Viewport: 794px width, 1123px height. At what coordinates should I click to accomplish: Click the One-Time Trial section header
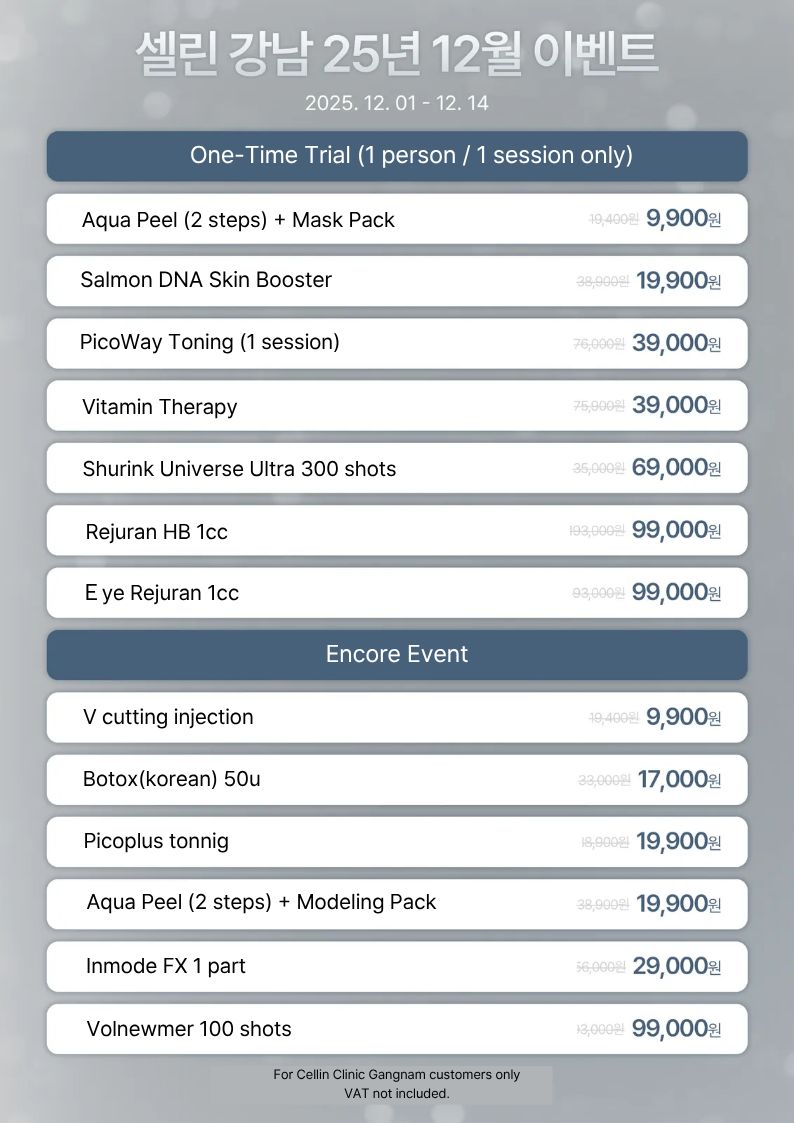pyautogui.click(x=397, y=156)
